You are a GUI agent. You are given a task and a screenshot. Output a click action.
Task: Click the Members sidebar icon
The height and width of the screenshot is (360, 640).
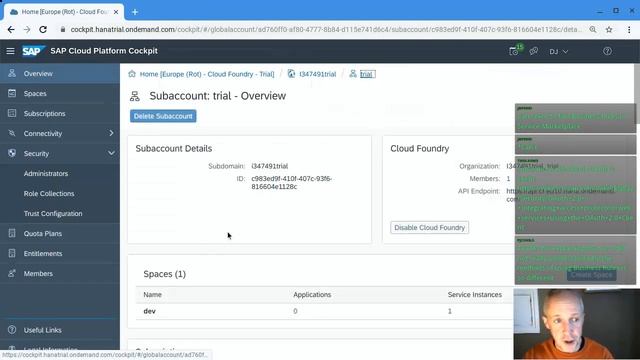pos(12,273)
